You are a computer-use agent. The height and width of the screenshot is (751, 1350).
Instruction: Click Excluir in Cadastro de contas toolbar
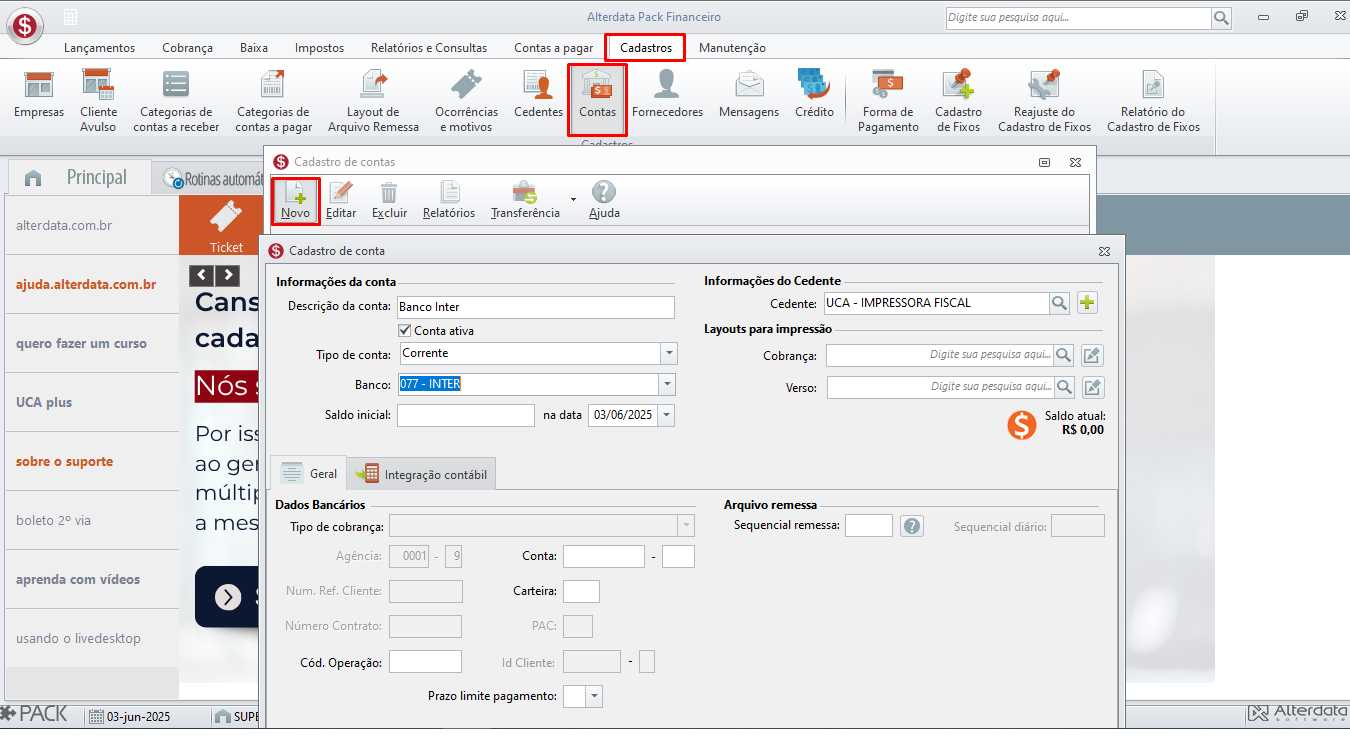(x=389, y=200)
